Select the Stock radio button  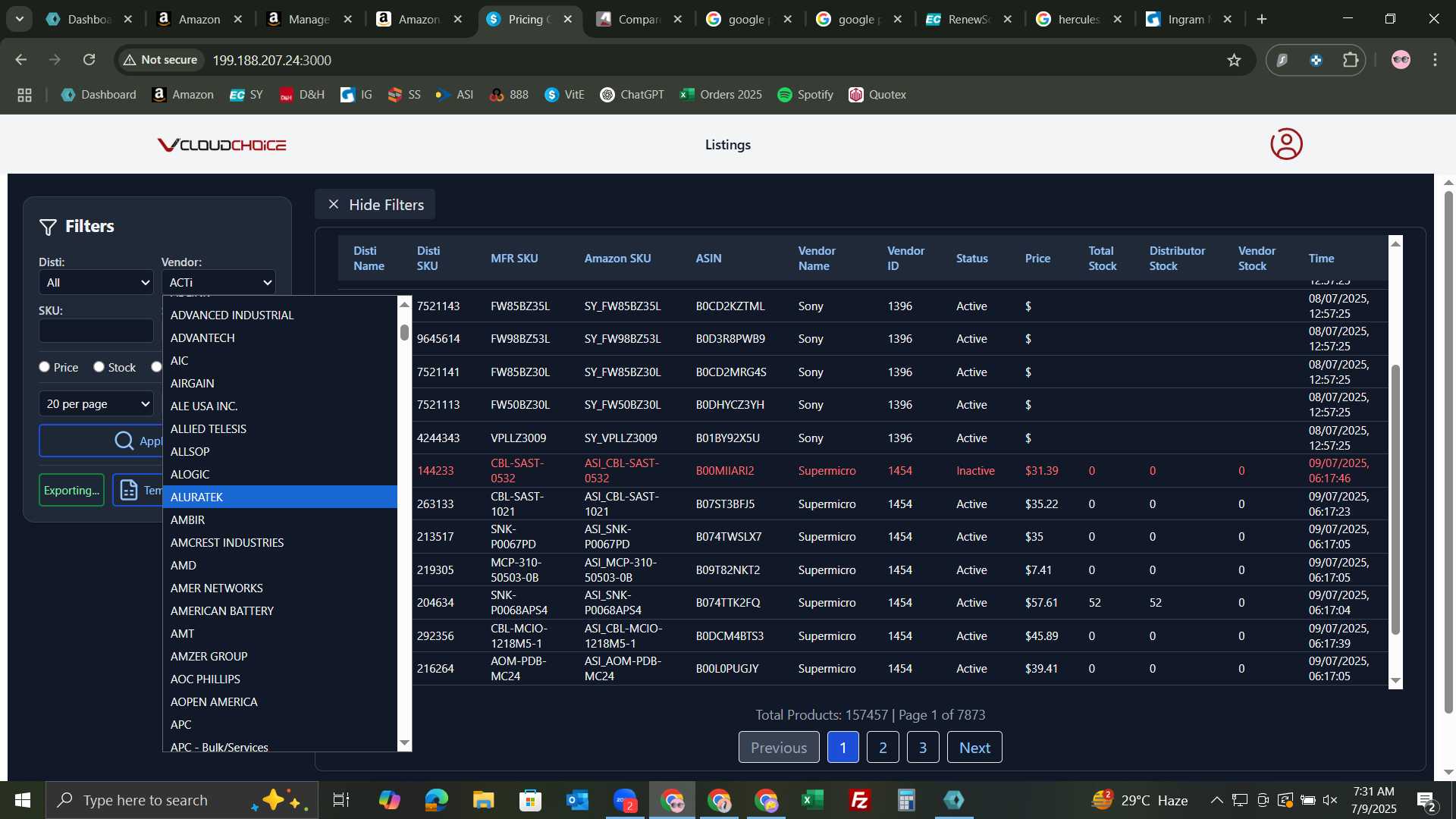(x=99, y=367)
